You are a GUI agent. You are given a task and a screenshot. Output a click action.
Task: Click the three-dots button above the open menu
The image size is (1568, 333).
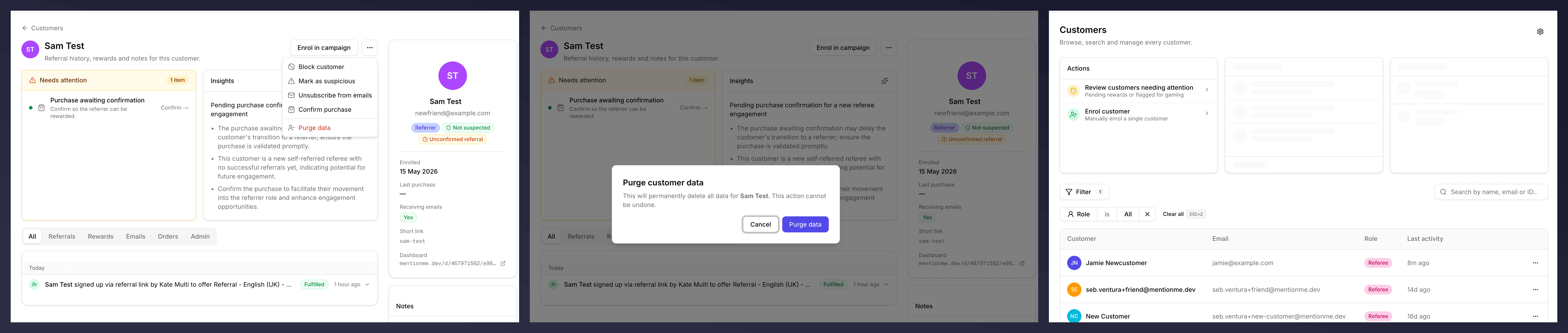(x=369, y=47)
